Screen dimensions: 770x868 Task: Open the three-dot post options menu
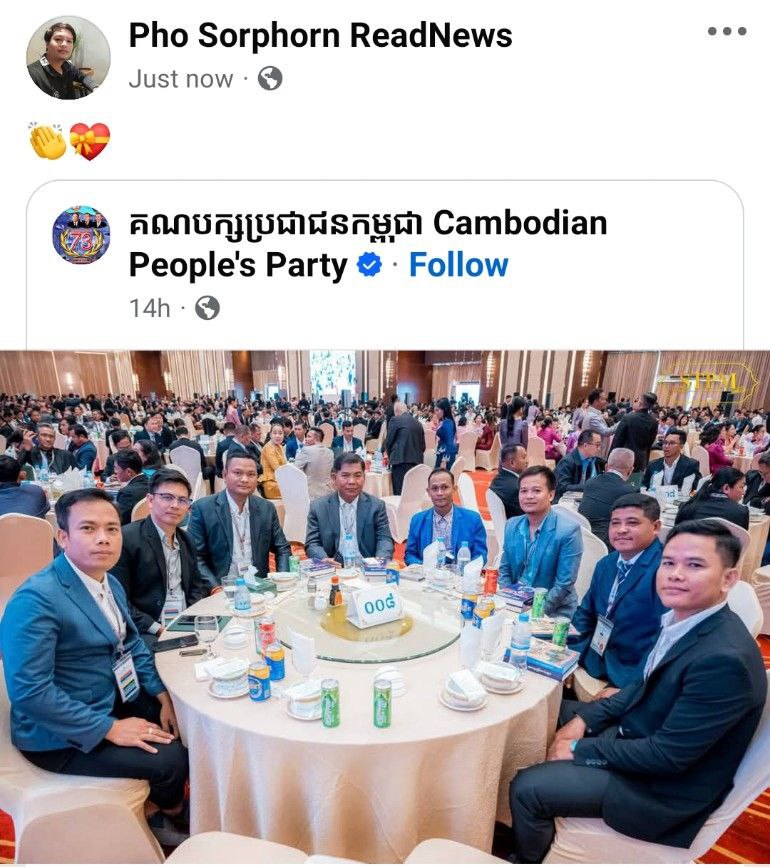pyautogui.click(x=727, y=31)
